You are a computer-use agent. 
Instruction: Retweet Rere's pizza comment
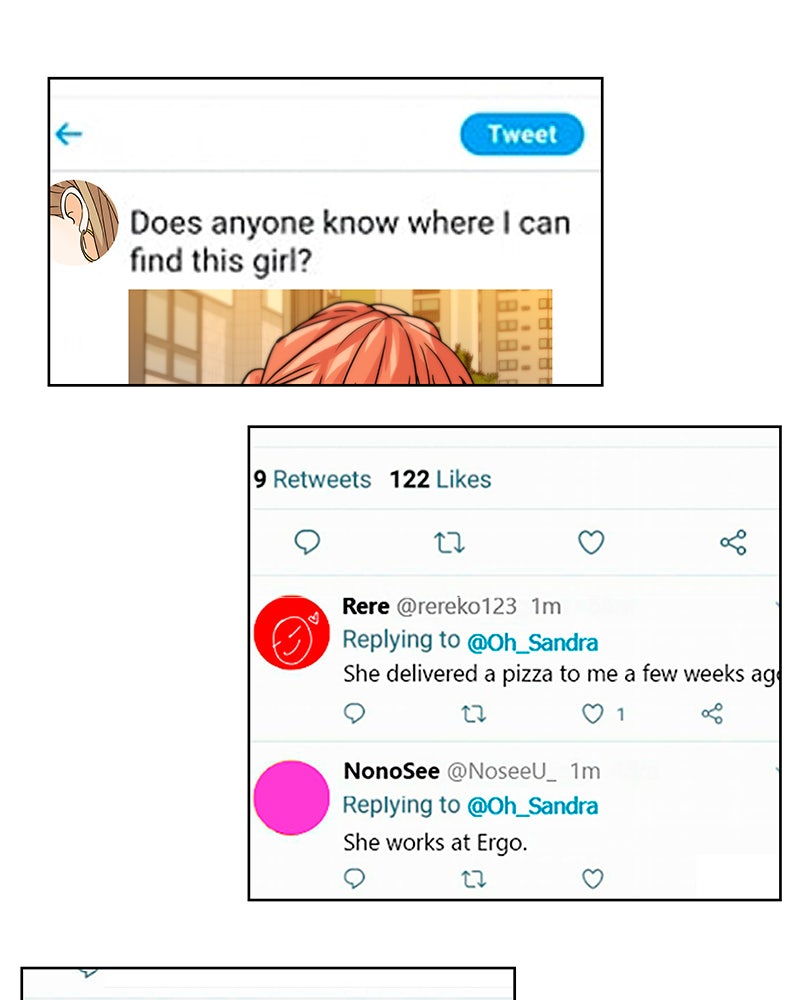[x=473, y=714]
